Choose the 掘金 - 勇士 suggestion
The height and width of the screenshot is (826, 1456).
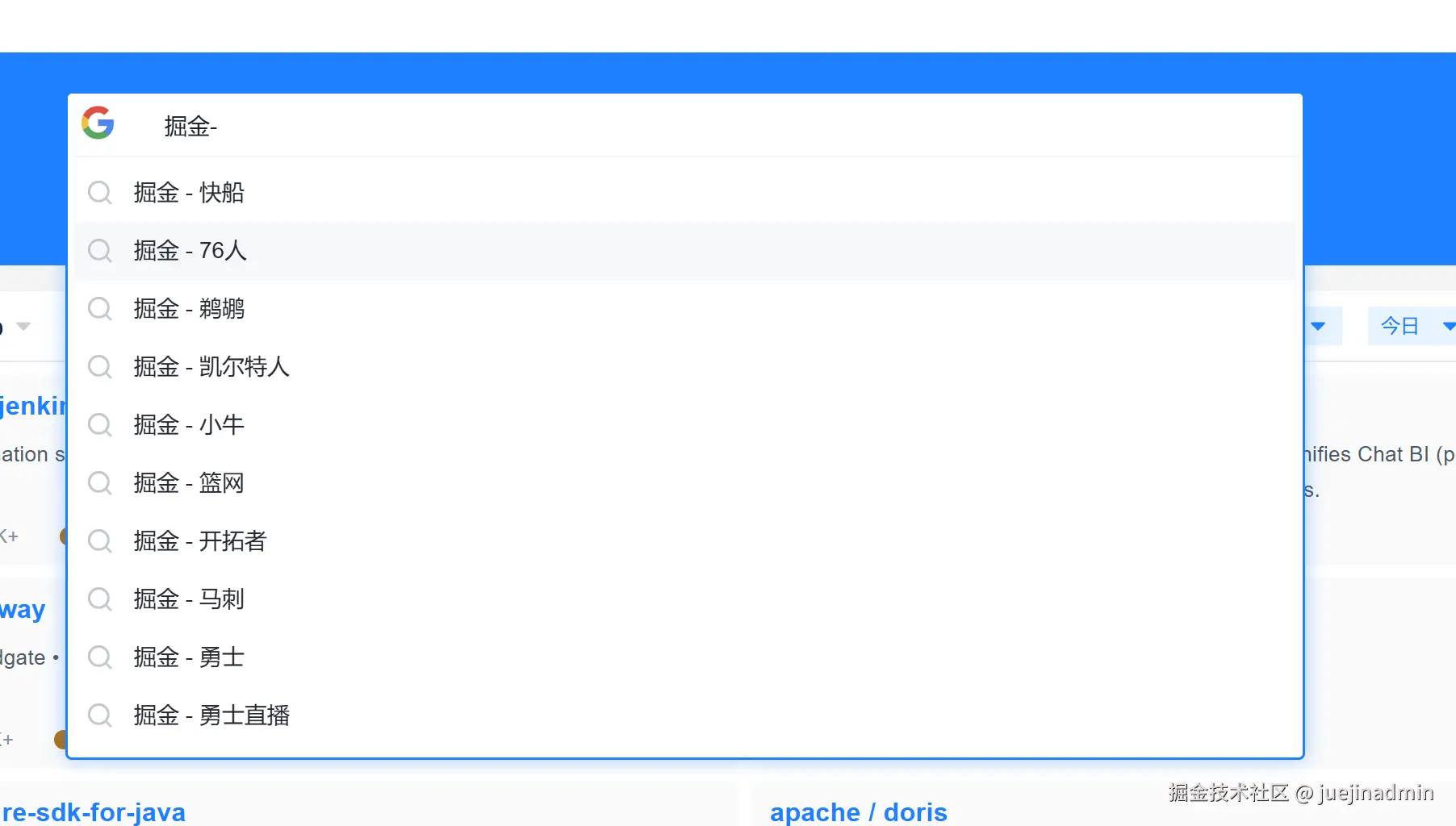(x=189, y=657)
